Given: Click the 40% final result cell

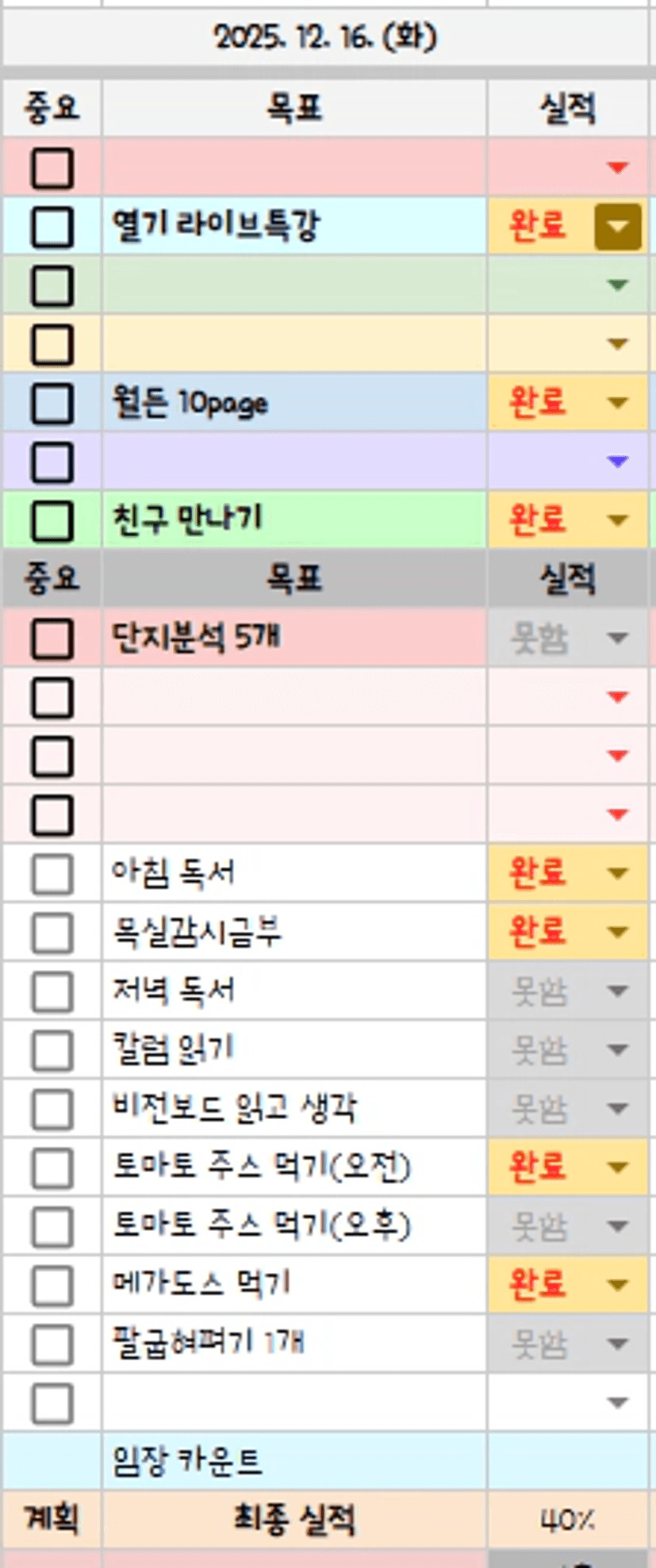Looking at the screenshot, I should pos(568,1520).
